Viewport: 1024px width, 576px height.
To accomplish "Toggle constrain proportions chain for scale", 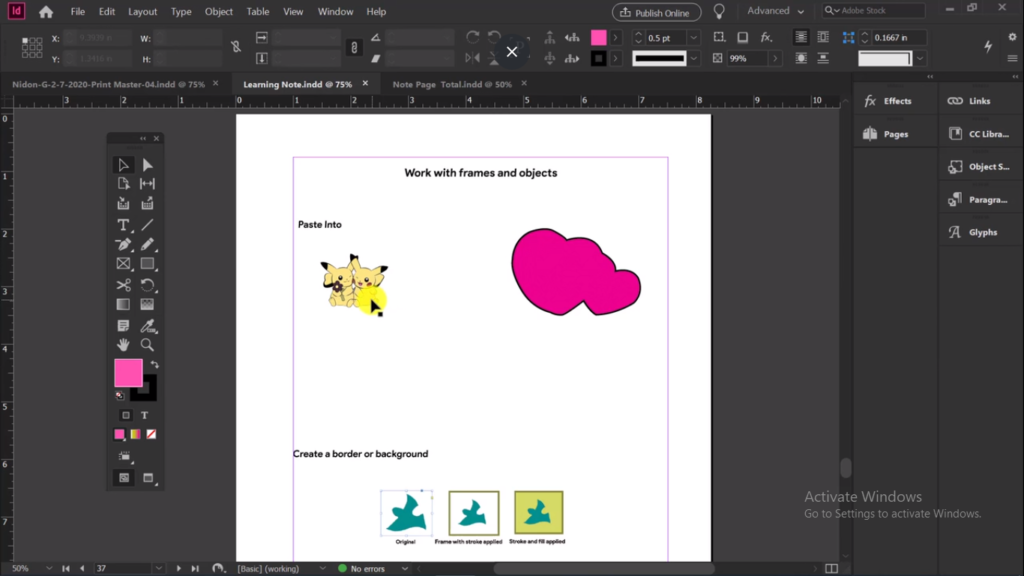I will click(x=354, y=48).
